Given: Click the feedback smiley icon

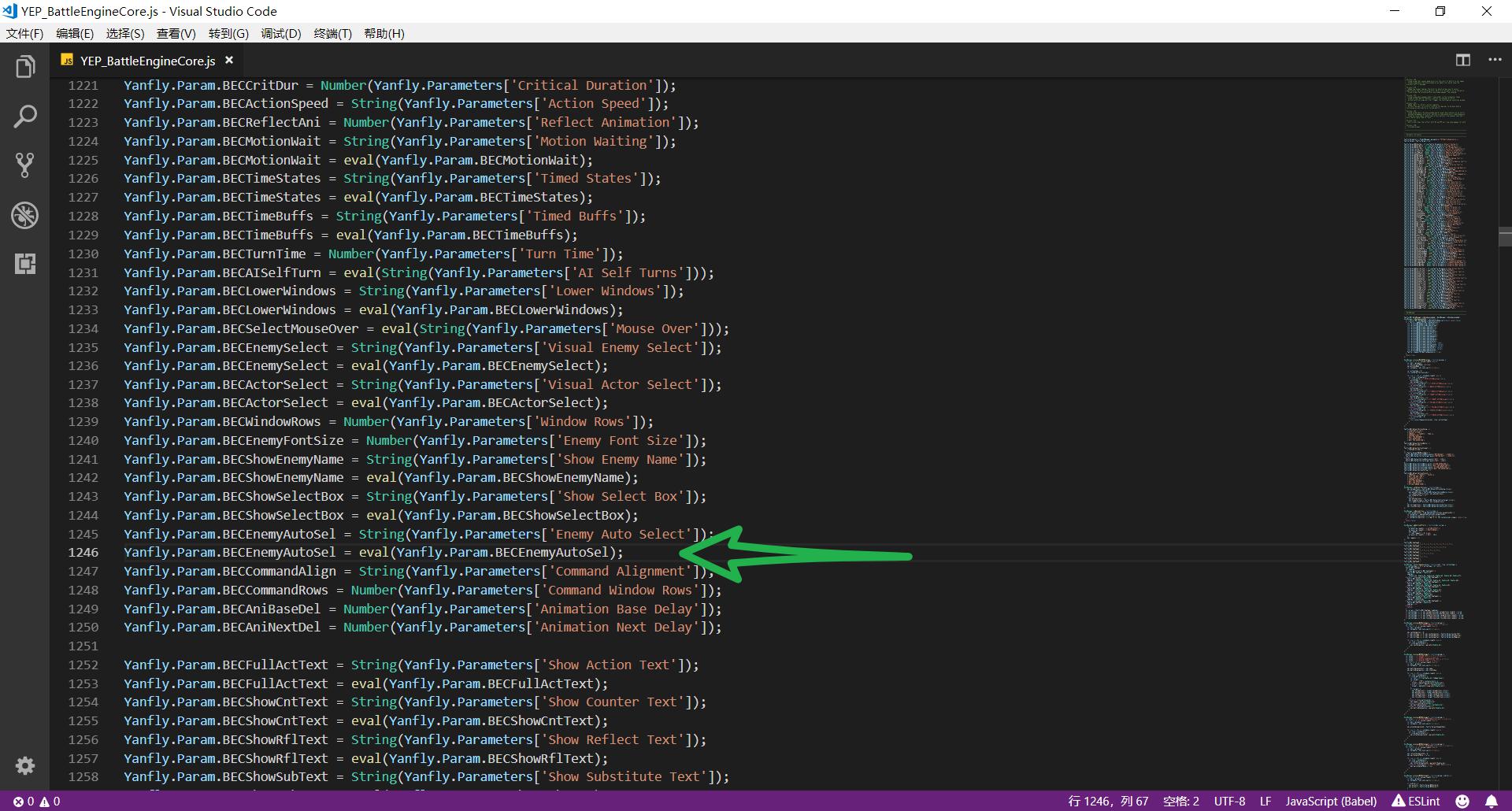Looking at the screenshot, I should click(x=1462, y=802).
